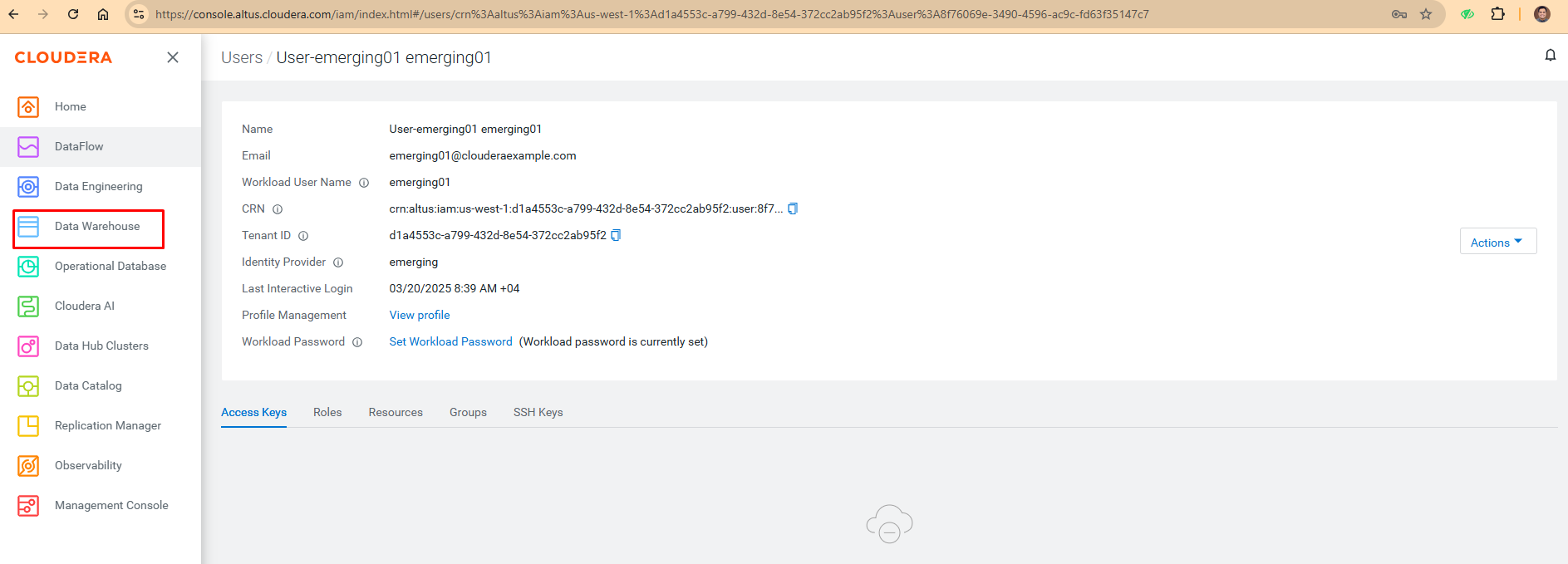Open the notifications bell icon
The image size is (1568, 564).
[1550, 56]
